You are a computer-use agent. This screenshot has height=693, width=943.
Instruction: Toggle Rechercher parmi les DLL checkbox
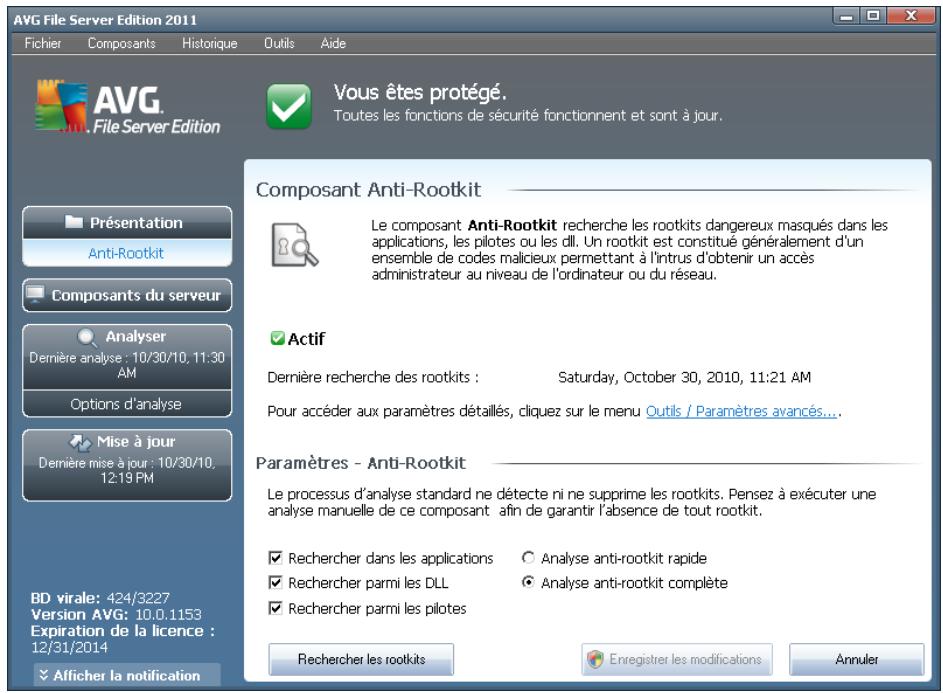(275, 582)
